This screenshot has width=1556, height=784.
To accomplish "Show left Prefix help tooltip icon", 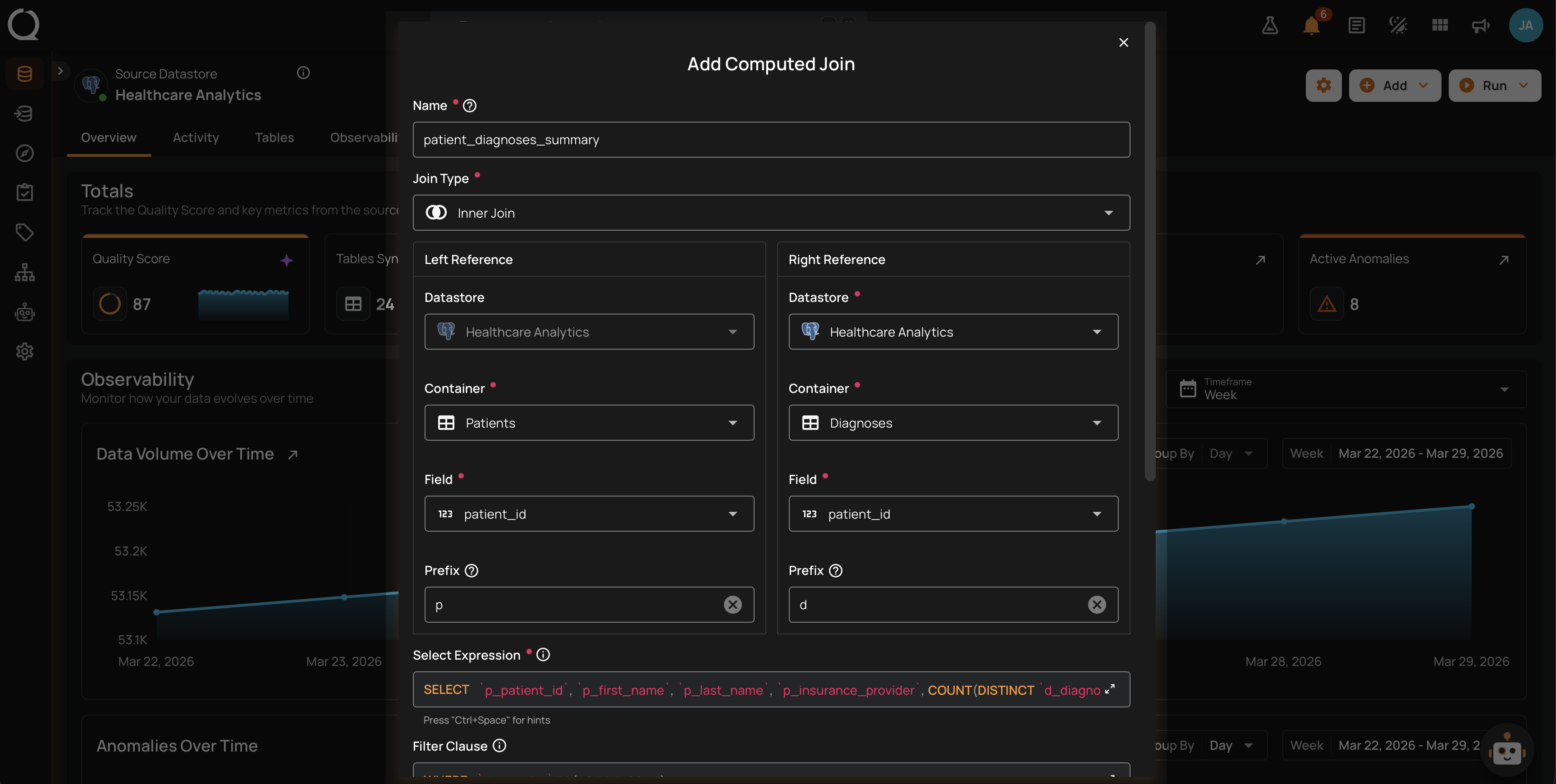I will (x=472, y=571).
